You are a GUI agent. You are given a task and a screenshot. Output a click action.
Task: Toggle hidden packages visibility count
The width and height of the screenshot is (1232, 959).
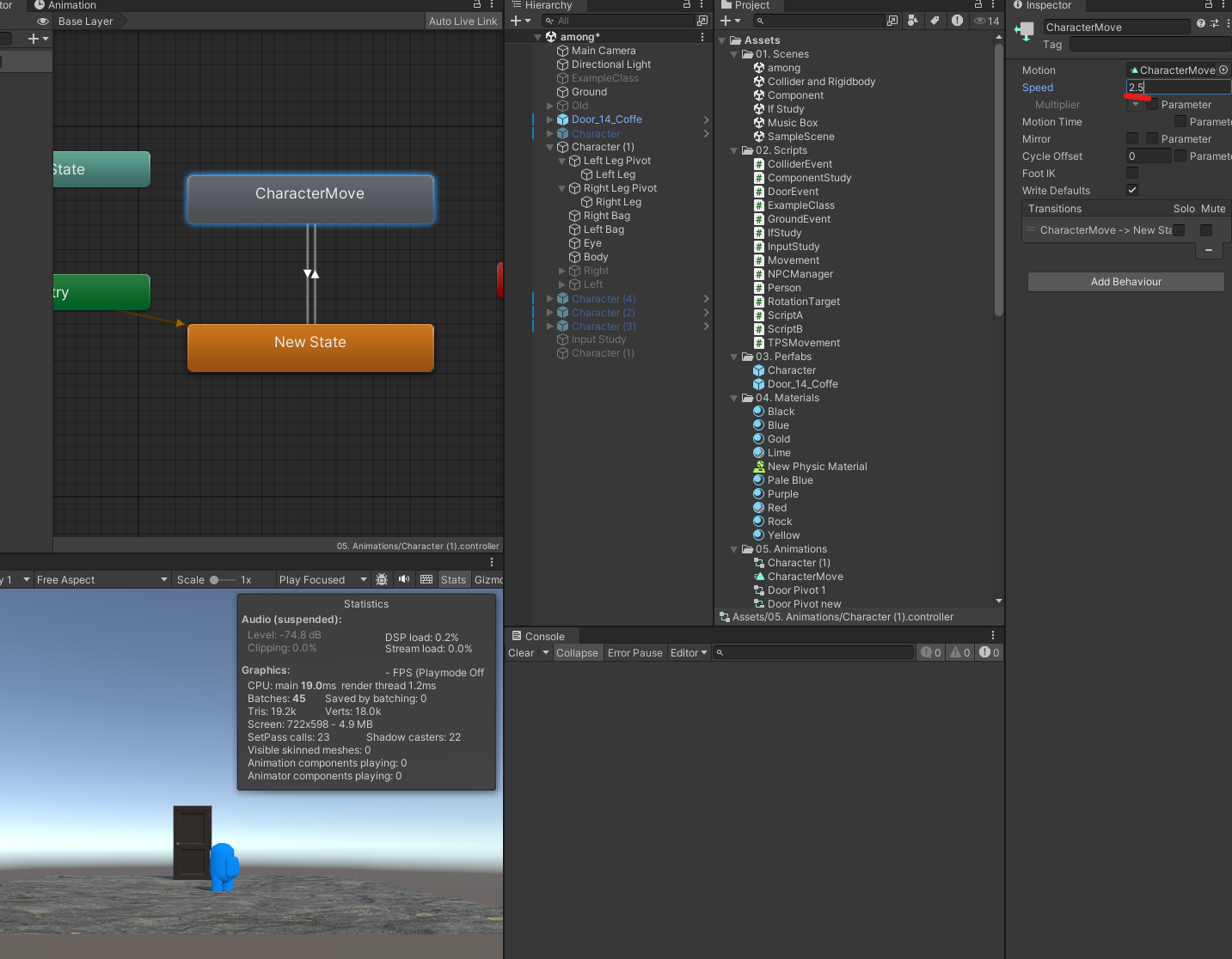coord(987,21)
